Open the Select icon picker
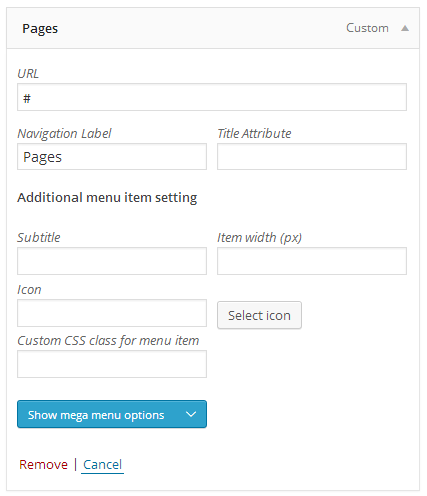This screenshot has width=427, height=496. click(259, 315)
